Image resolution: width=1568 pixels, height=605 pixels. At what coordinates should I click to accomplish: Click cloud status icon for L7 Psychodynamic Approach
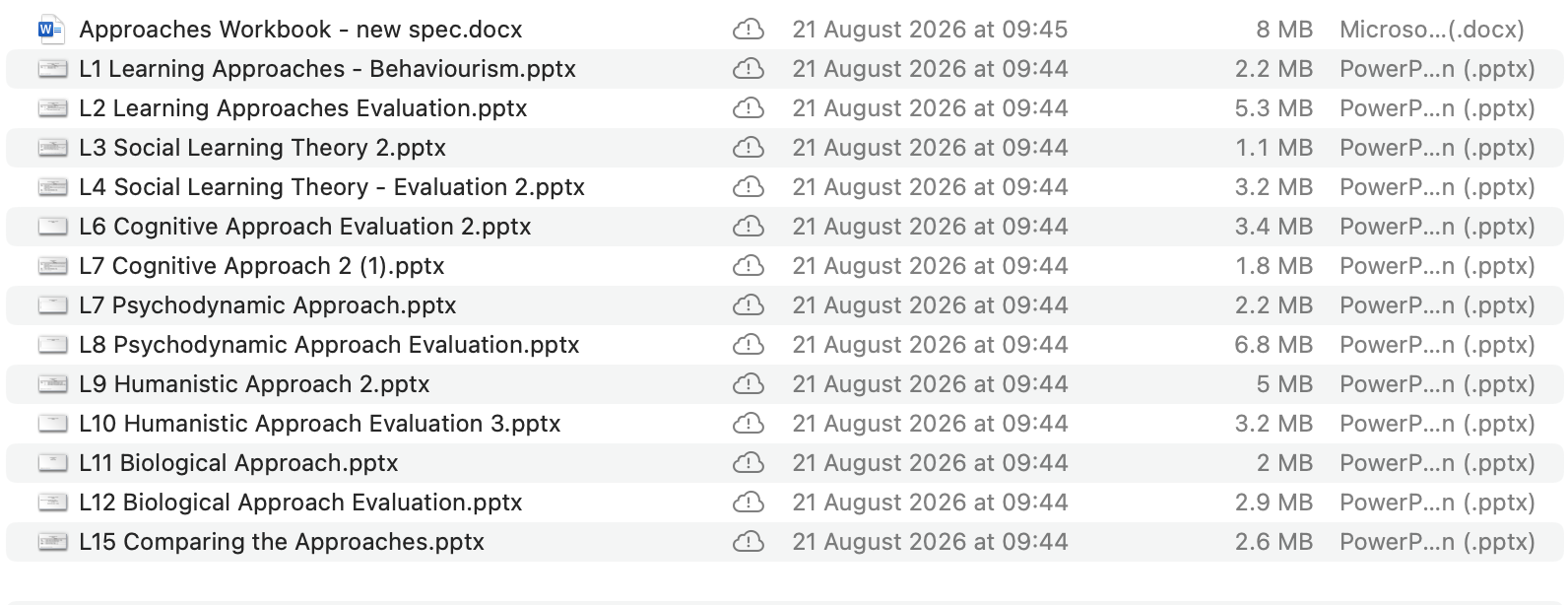pos(749,305)
